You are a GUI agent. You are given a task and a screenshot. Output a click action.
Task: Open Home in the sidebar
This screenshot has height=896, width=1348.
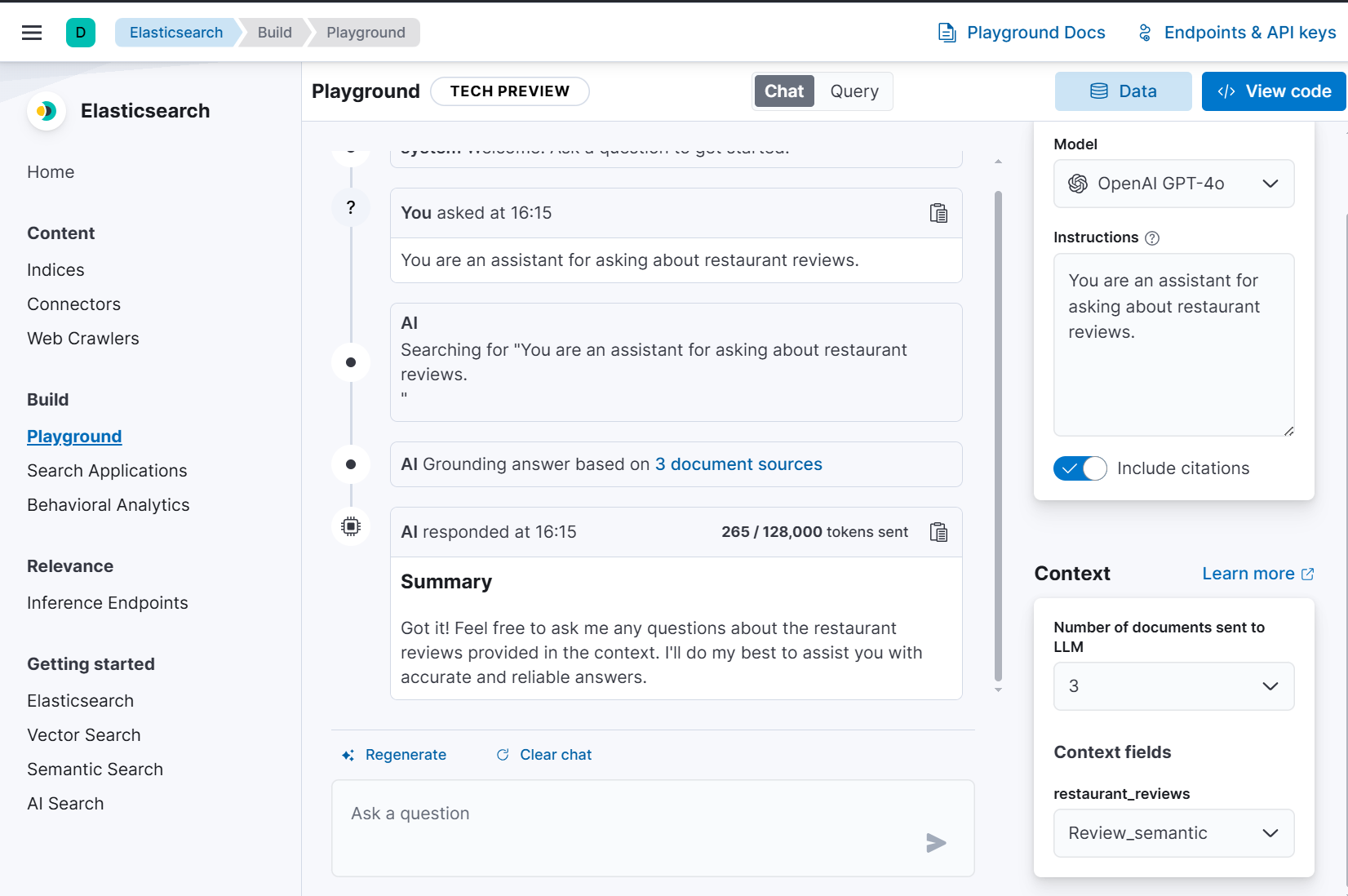click(51, 172)
